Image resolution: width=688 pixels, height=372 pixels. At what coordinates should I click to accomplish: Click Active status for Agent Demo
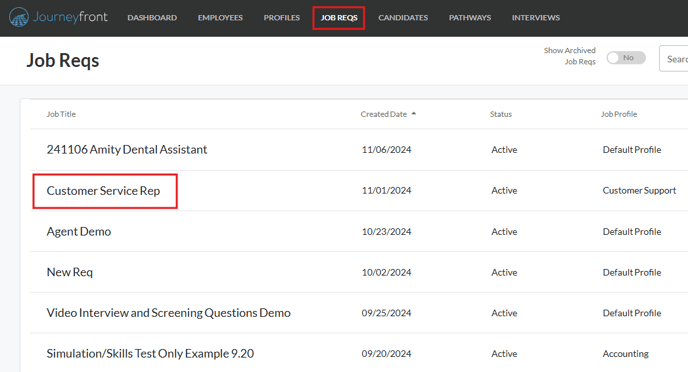tap(504, 232)
